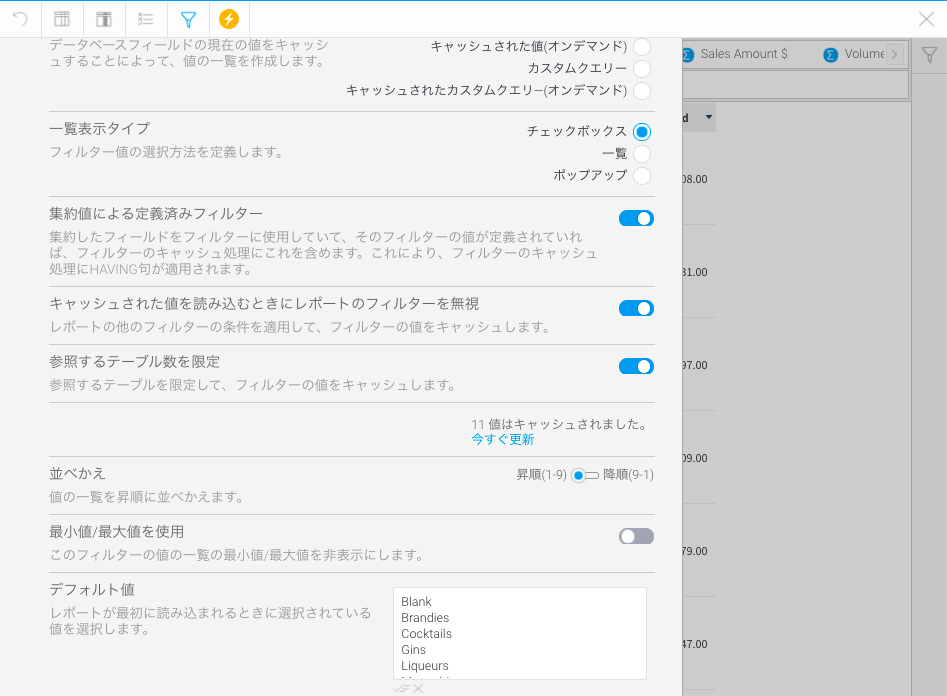Switch sort order slider to 降順(9-1)

click(x=591, y=475)
